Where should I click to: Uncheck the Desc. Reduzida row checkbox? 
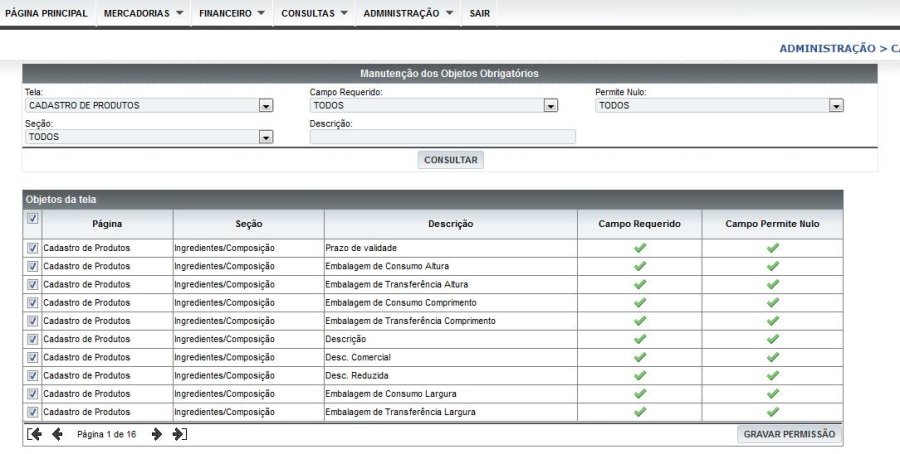[x=33, y=375]
